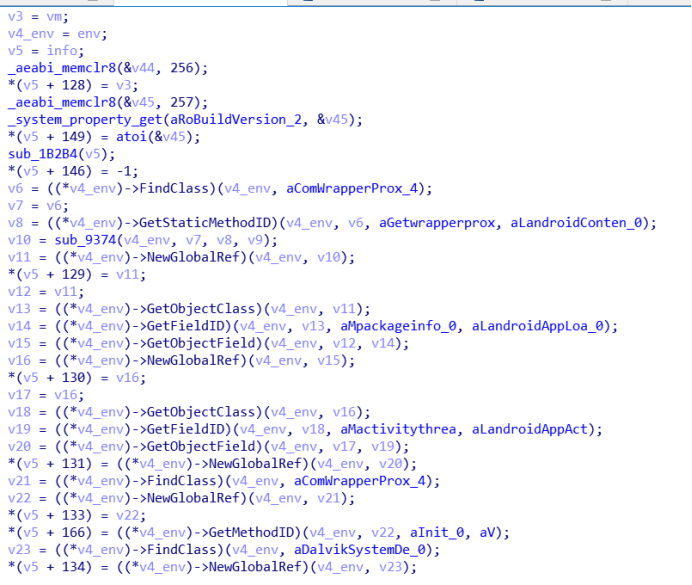Click the v9 argument of sub_9374
Image resolution: width=692 pixels, height=585 pixels.
click(x=256, y=240)
